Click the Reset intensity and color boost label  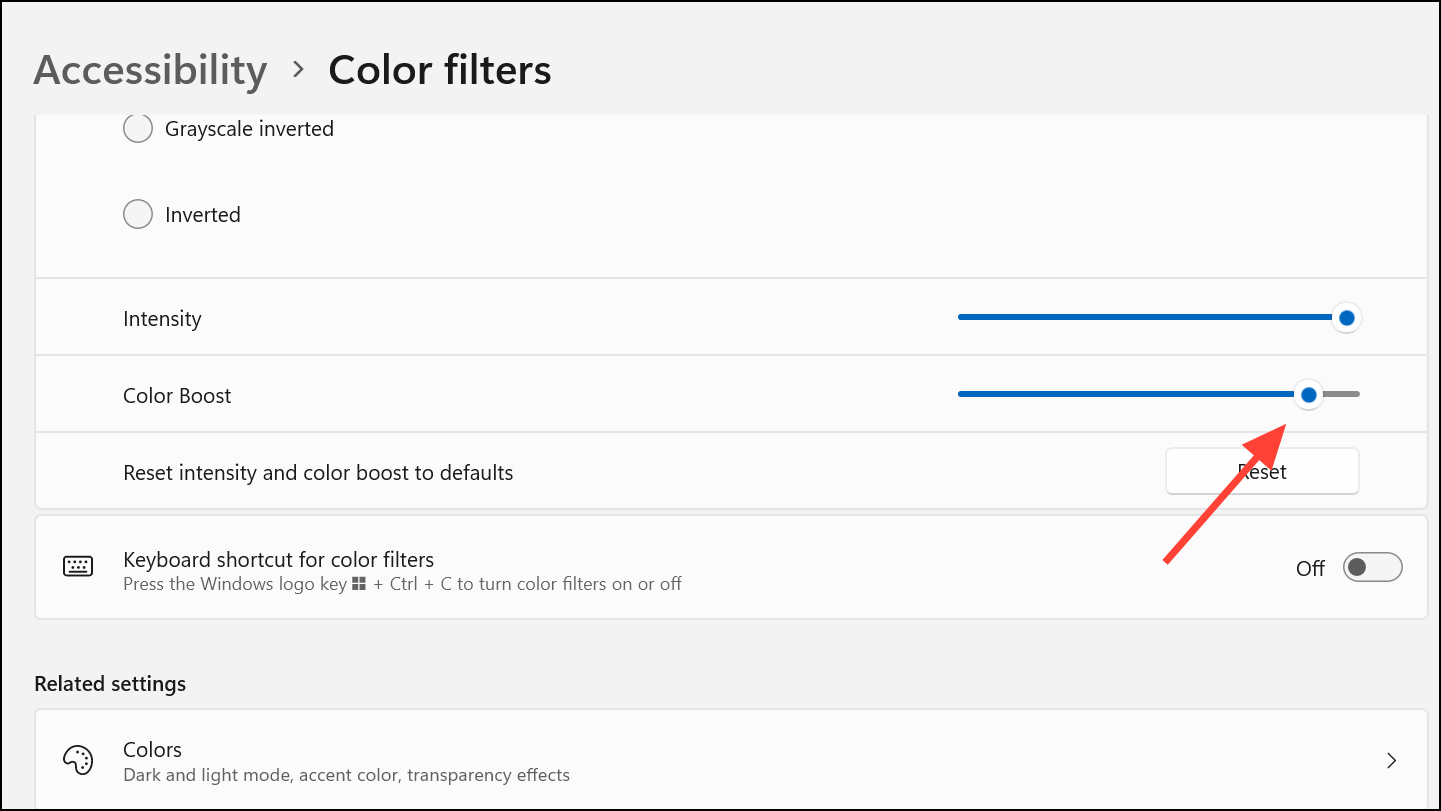coord(318,473)
